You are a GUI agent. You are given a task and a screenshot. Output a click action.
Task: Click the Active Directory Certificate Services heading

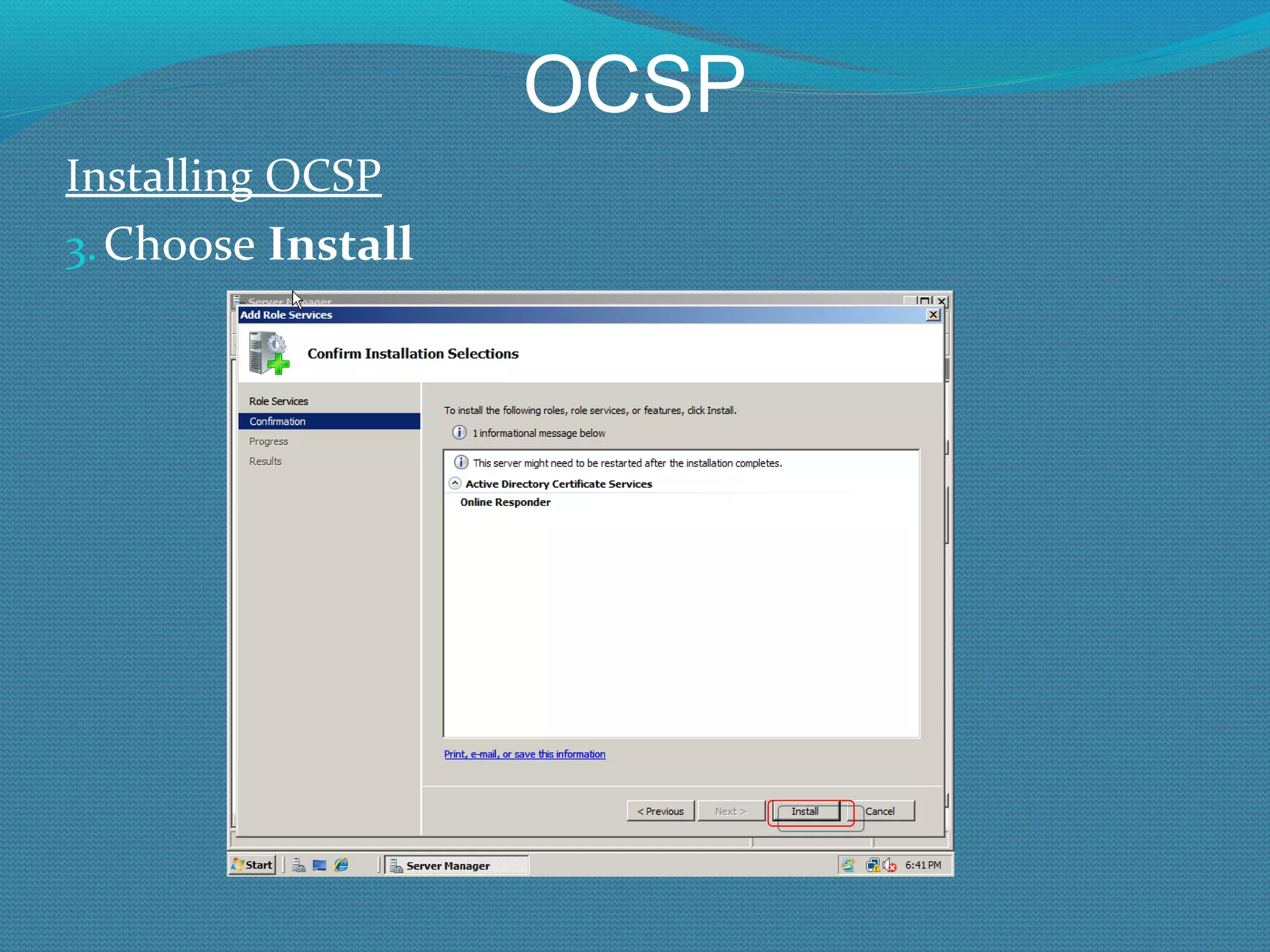(559, 484)
